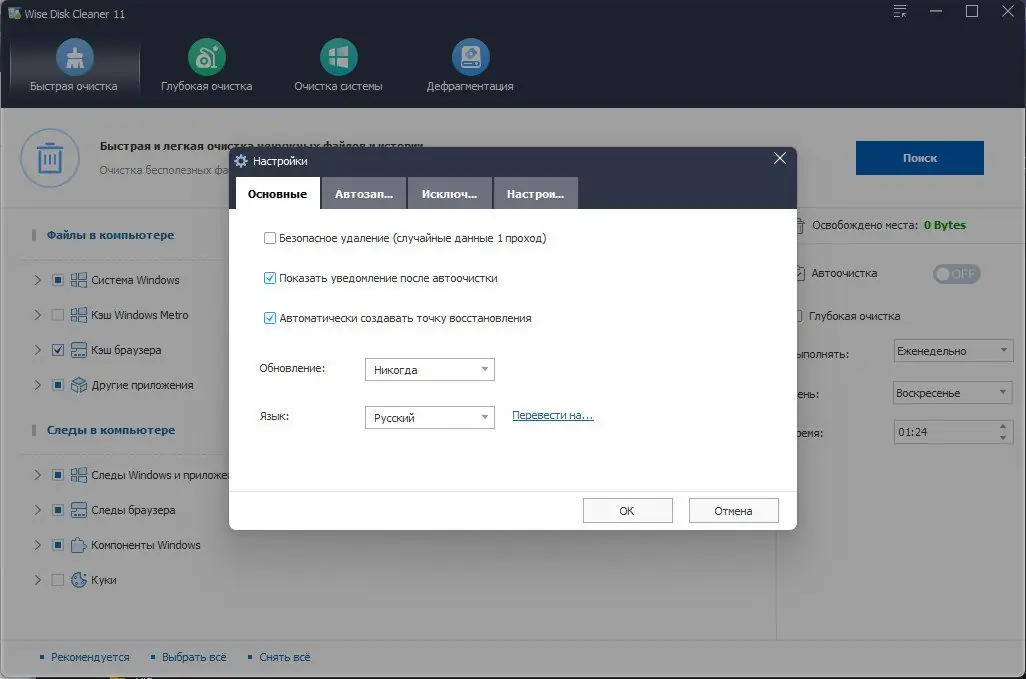Screen dimensions: 1026x679
Task: Click the Поиск search button
Action: click(918, 157)
